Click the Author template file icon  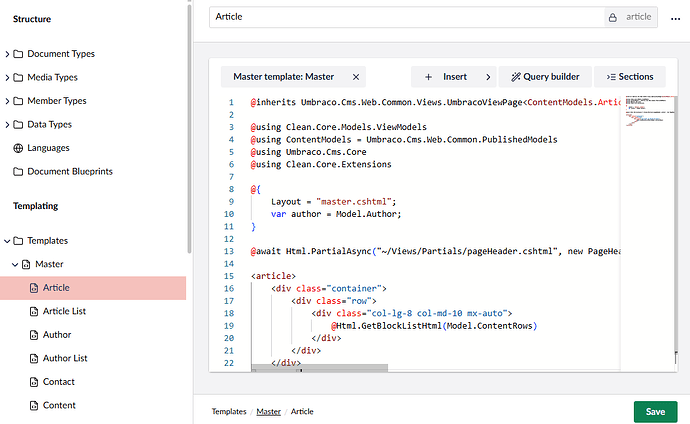click(x=34, y=335)
